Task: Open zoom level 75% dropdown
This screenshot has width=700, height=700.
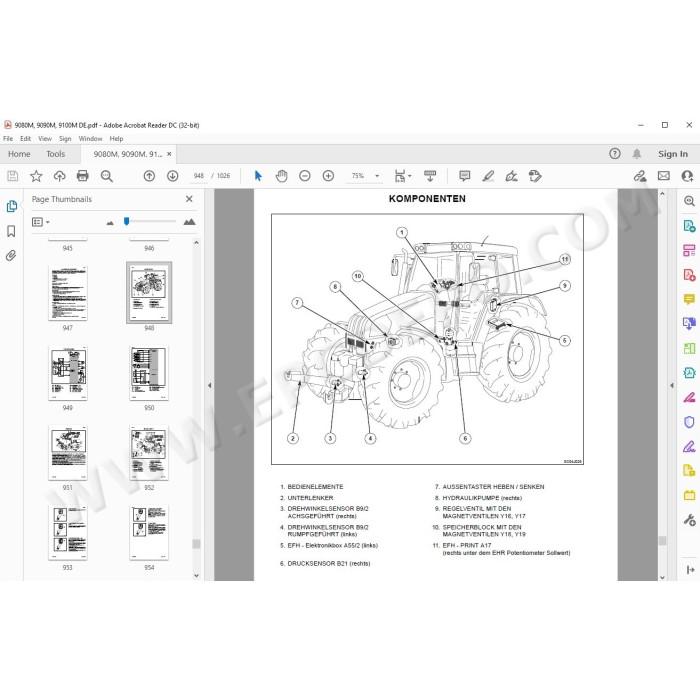Action: [377, 176]
